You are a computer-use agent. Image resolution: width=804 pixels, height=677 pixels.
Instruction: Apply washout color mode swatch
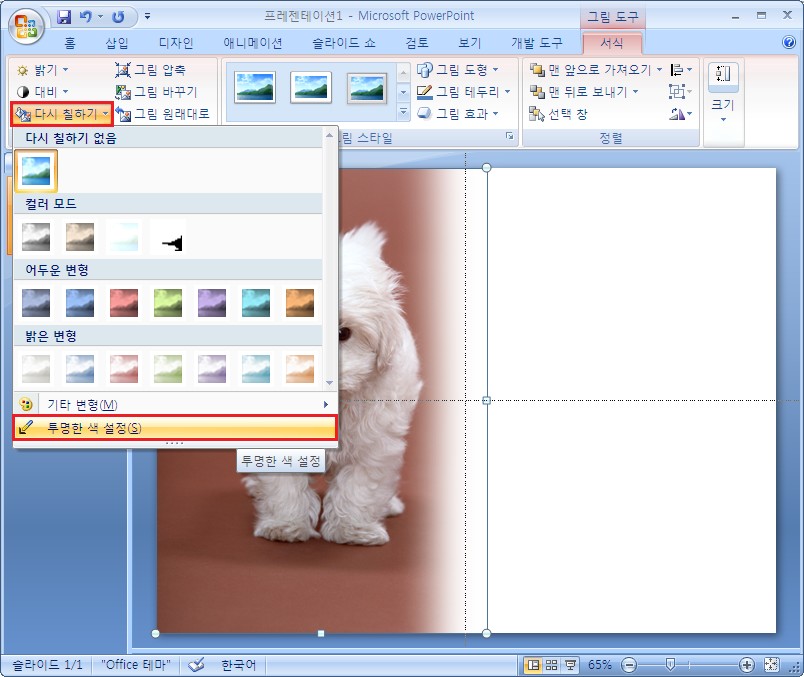pyautogui.click(x=124, y=236)
